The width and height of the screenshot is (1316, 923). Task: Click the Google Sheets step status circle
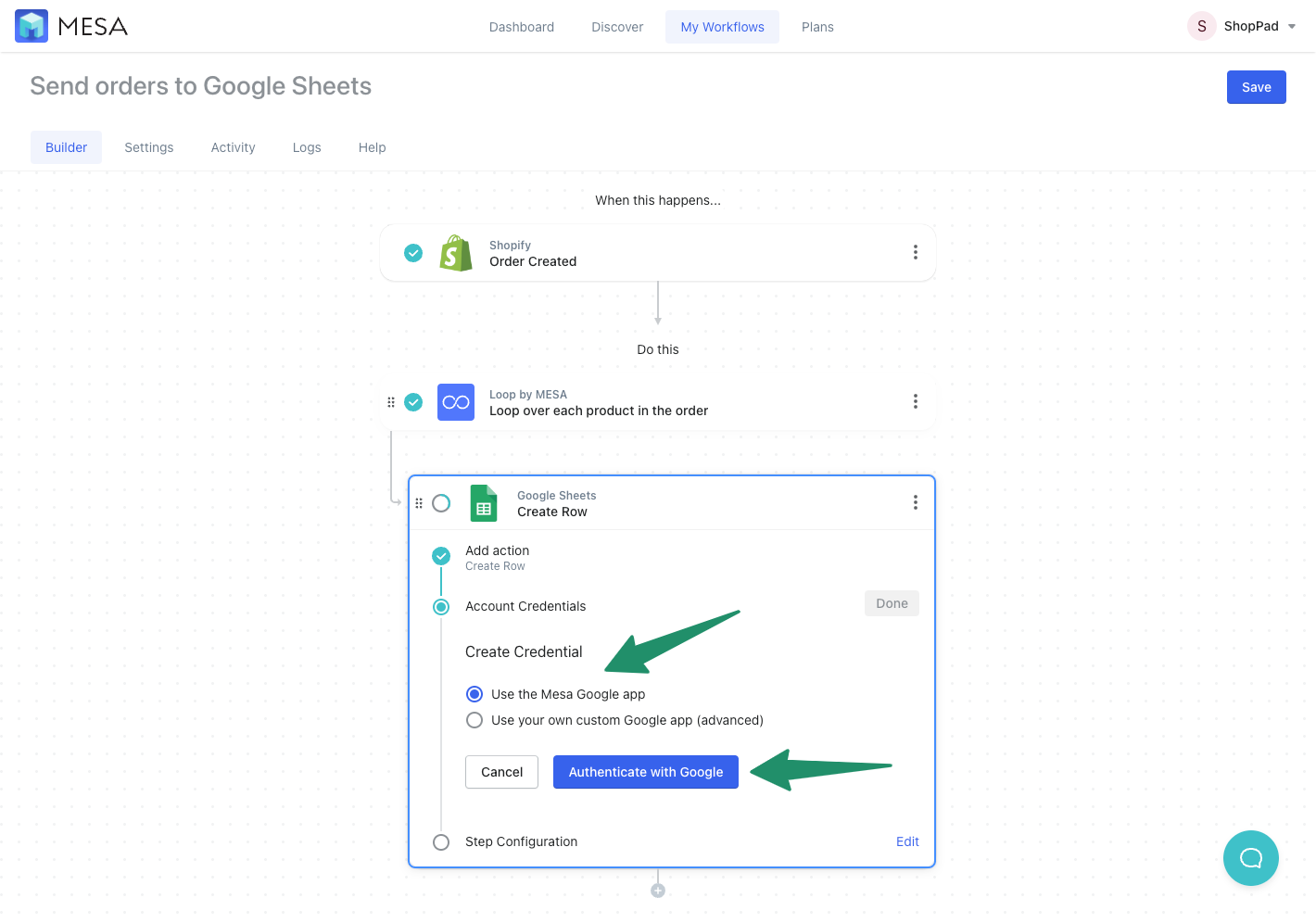coord(441,503)
